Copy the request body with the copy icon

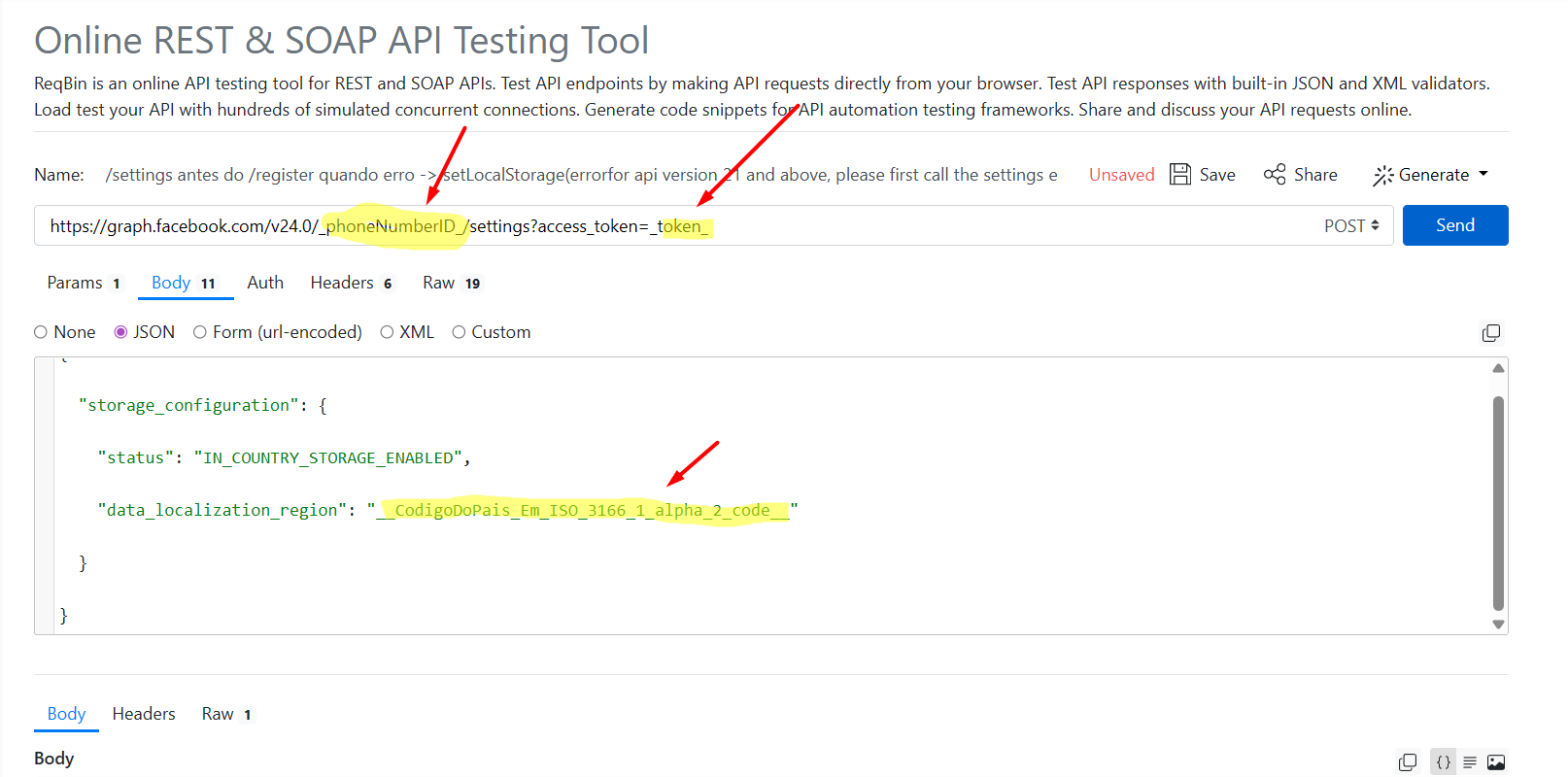click(1491, 333)
